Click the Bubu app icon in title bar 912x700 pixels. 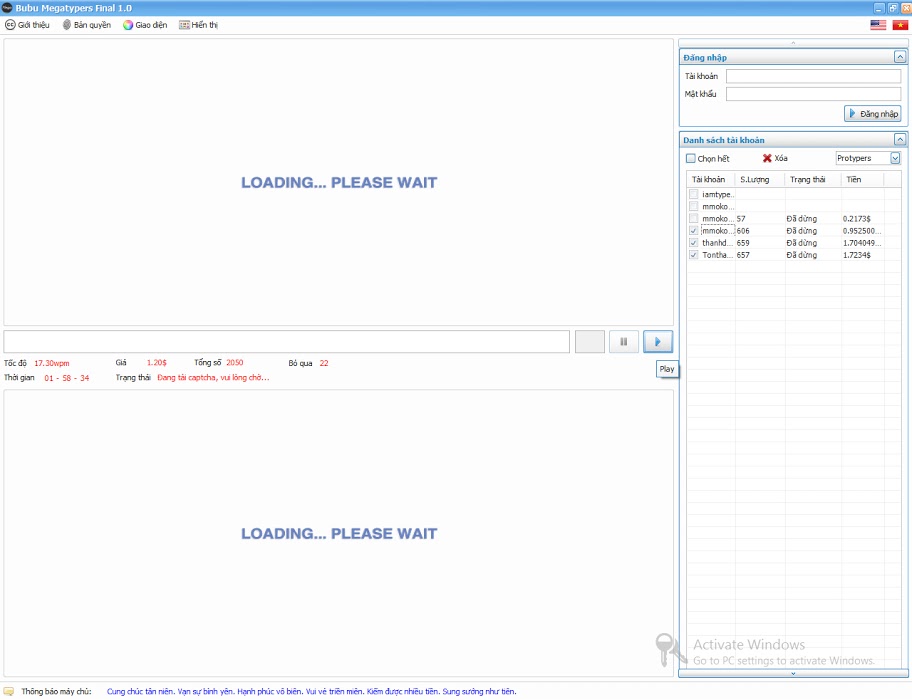8,8
